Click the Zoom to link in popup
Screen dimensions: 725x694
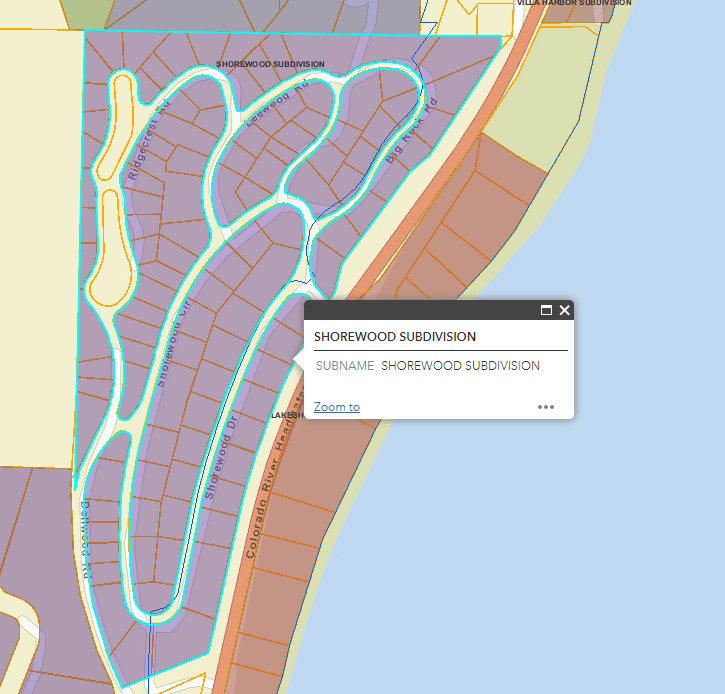pyautogui.click(x=337, y=407)
